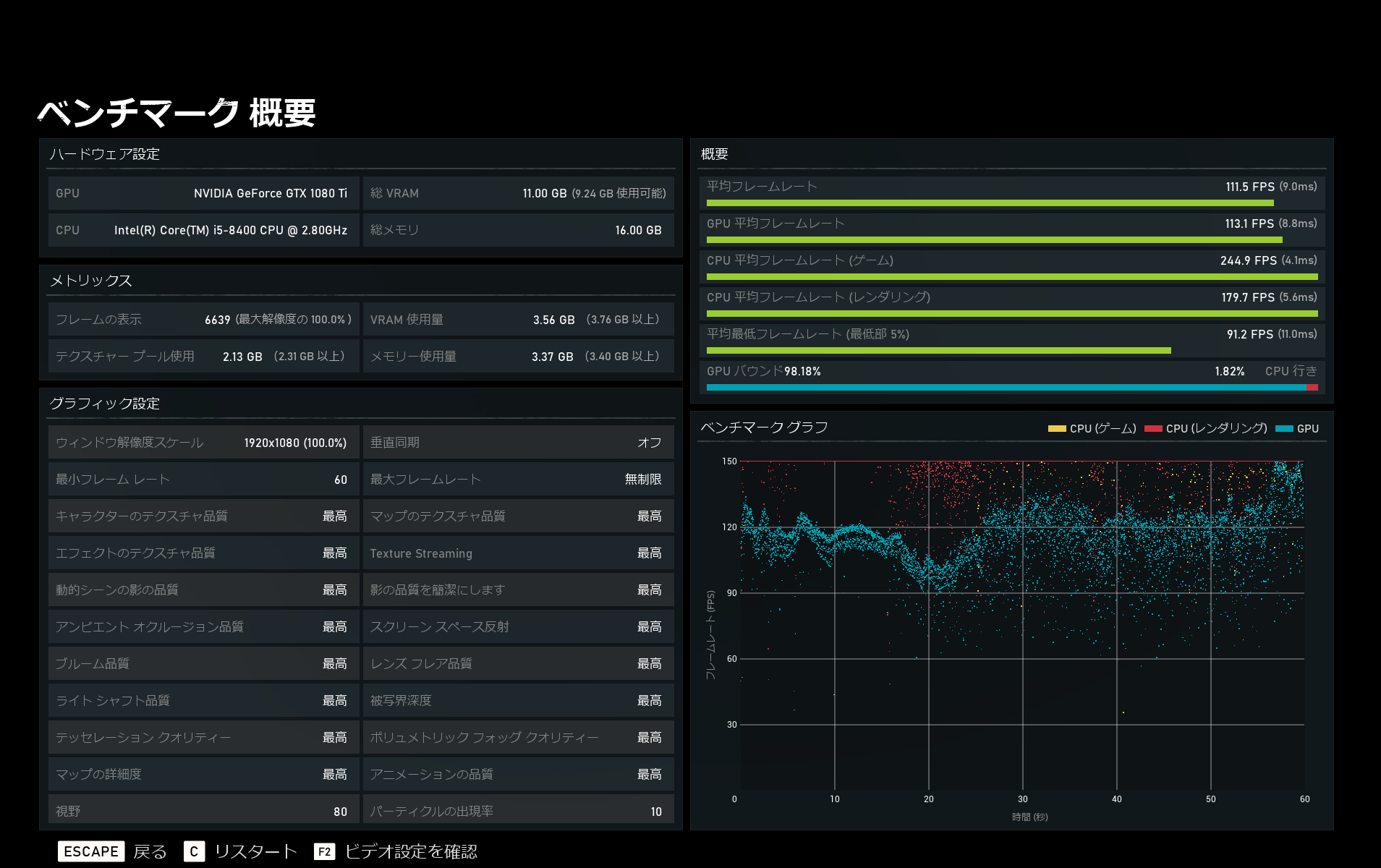Screen dimensions: 1381x868
Task: Click the yellow CPU (ゲーム) legend swatch
Action: click(1057, 429)
